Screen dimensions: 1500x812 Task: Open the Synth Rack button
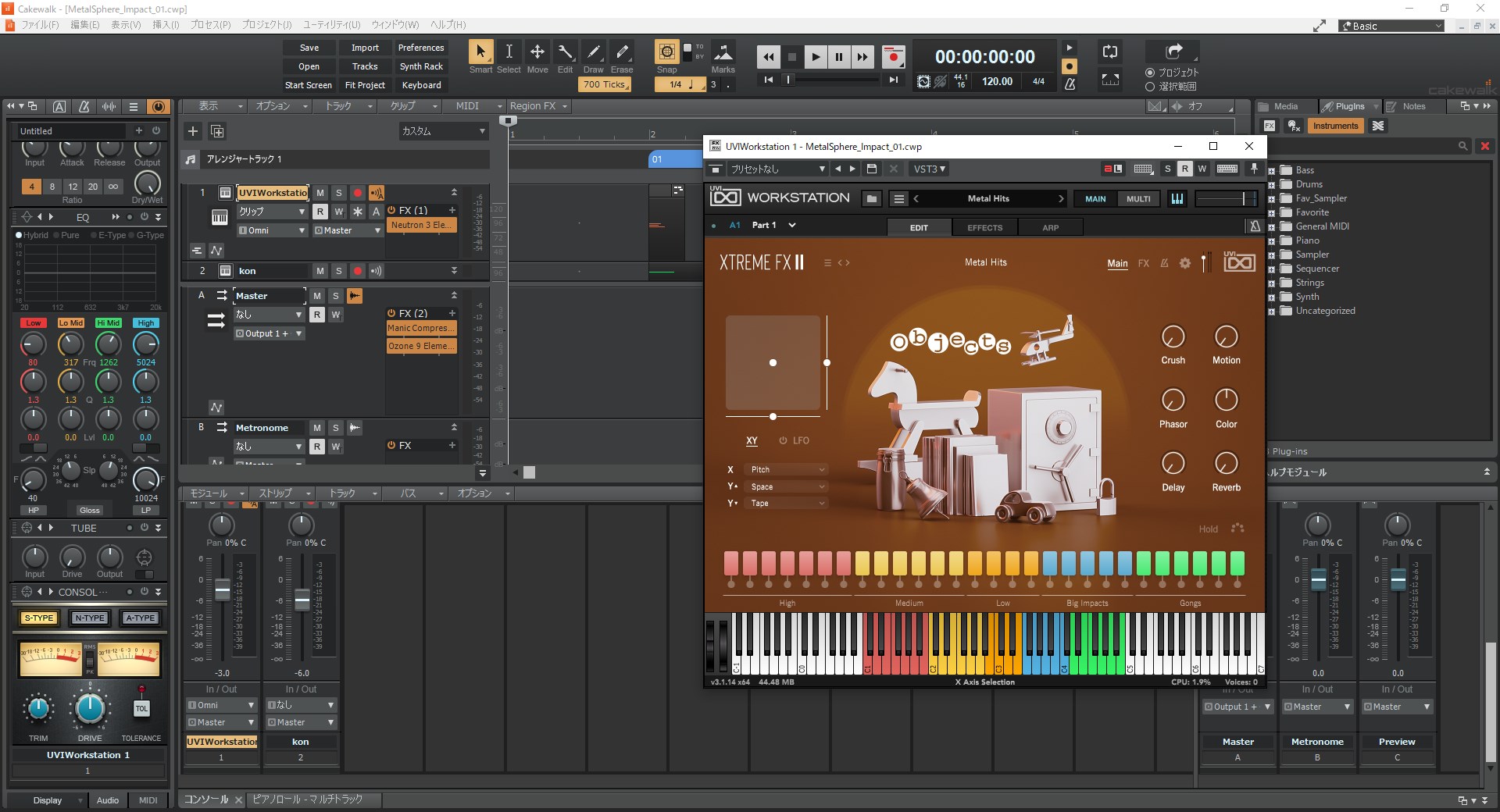421,66
